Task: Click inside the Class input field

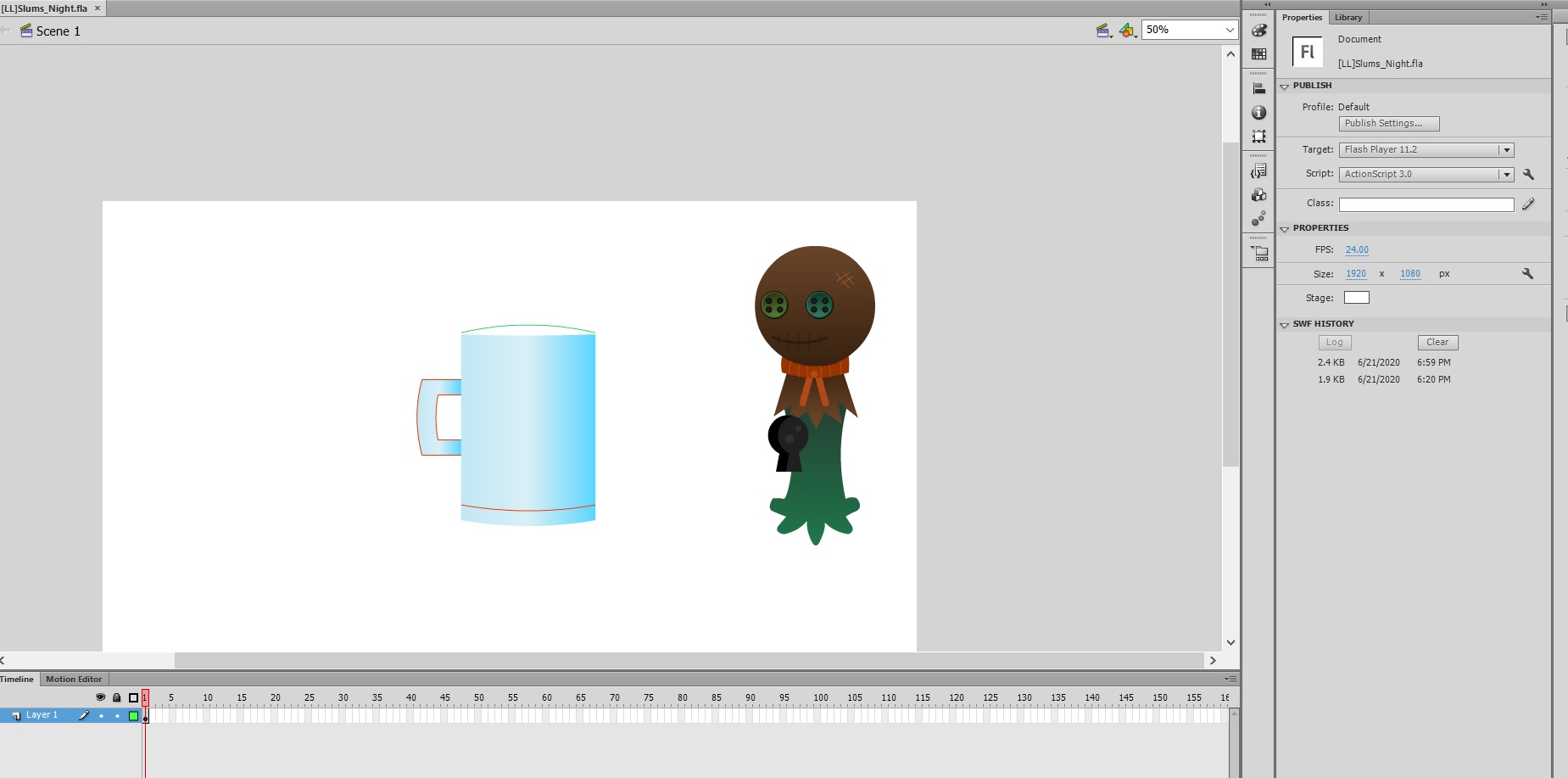Action: 1426,204
